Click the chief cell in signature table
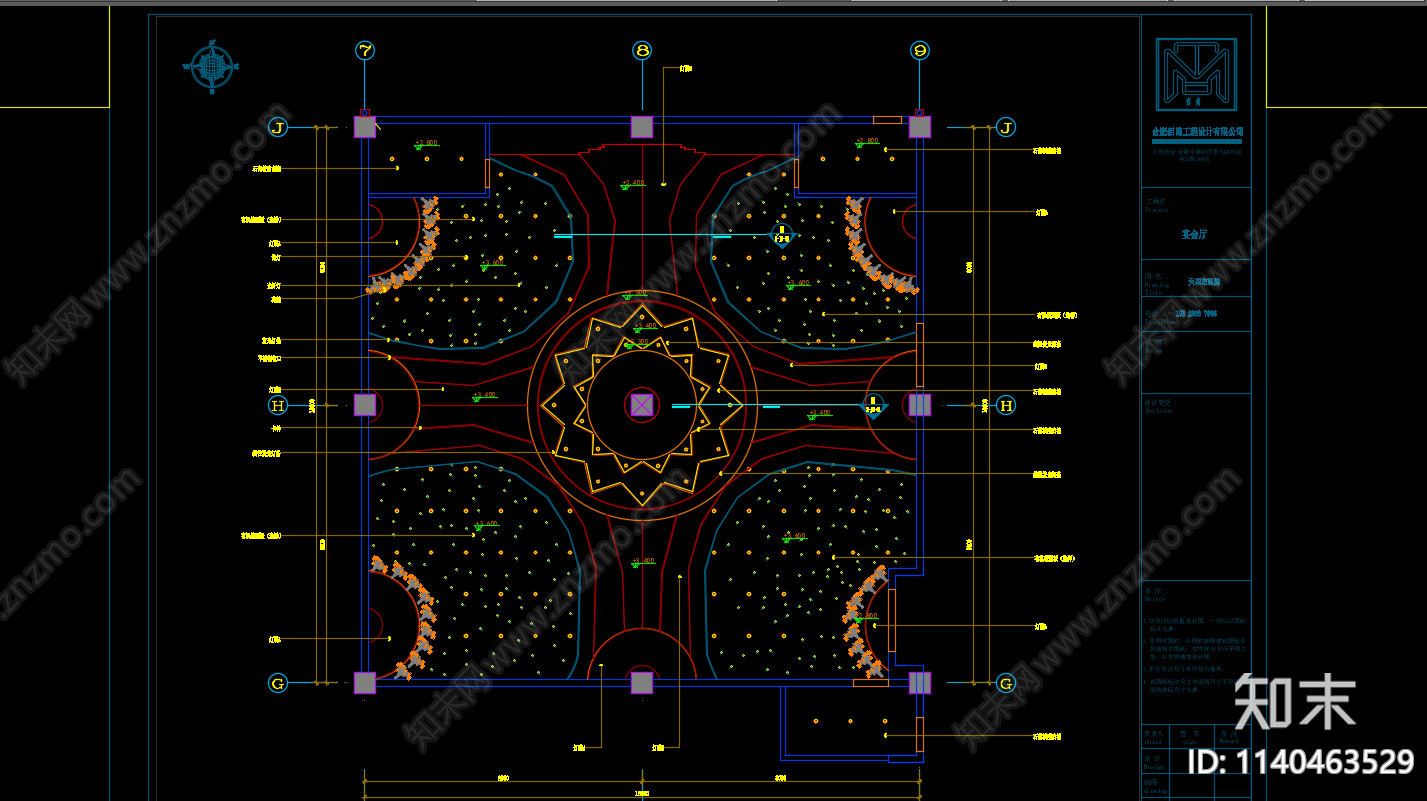This screenshot has width=1427, height=801. click(x=1154, y=737)
